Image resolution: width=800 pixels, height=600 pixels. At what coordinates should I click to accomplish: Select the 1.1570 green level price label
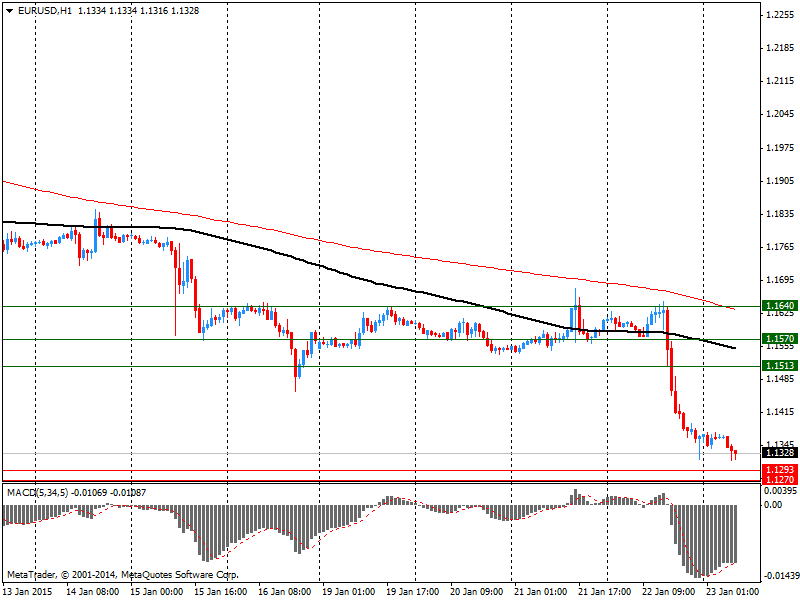(x=779, y=339)
